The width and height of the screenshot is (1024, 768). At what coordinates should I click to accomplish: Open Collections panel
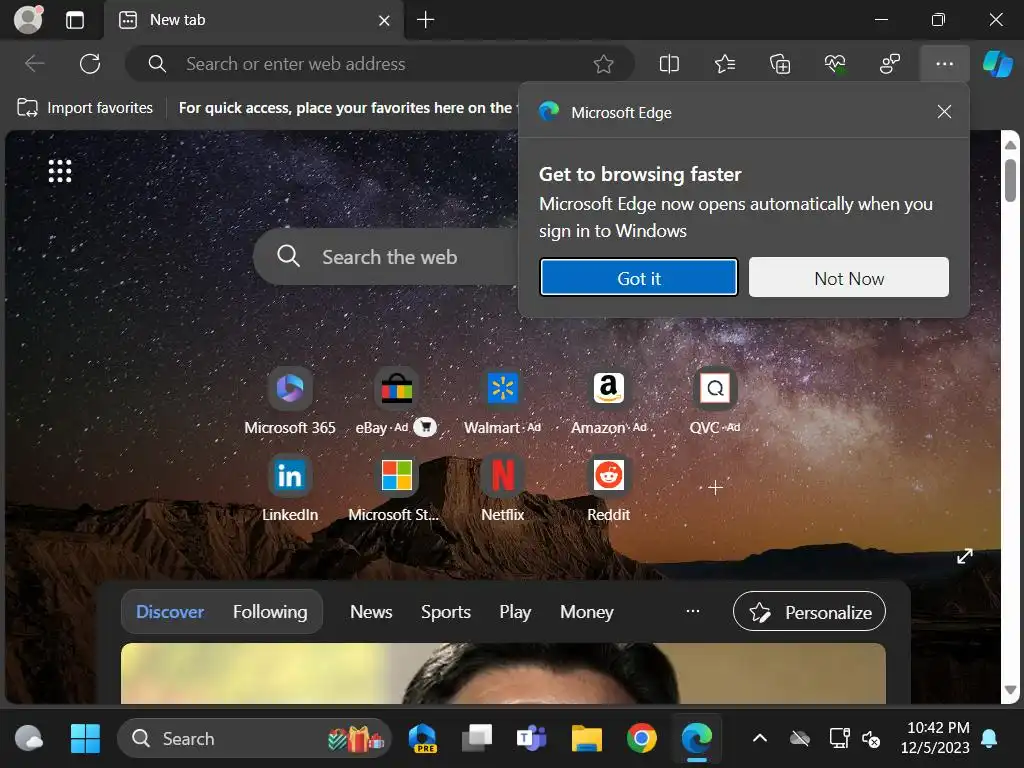pyautogui.click(x=780, y=64)
